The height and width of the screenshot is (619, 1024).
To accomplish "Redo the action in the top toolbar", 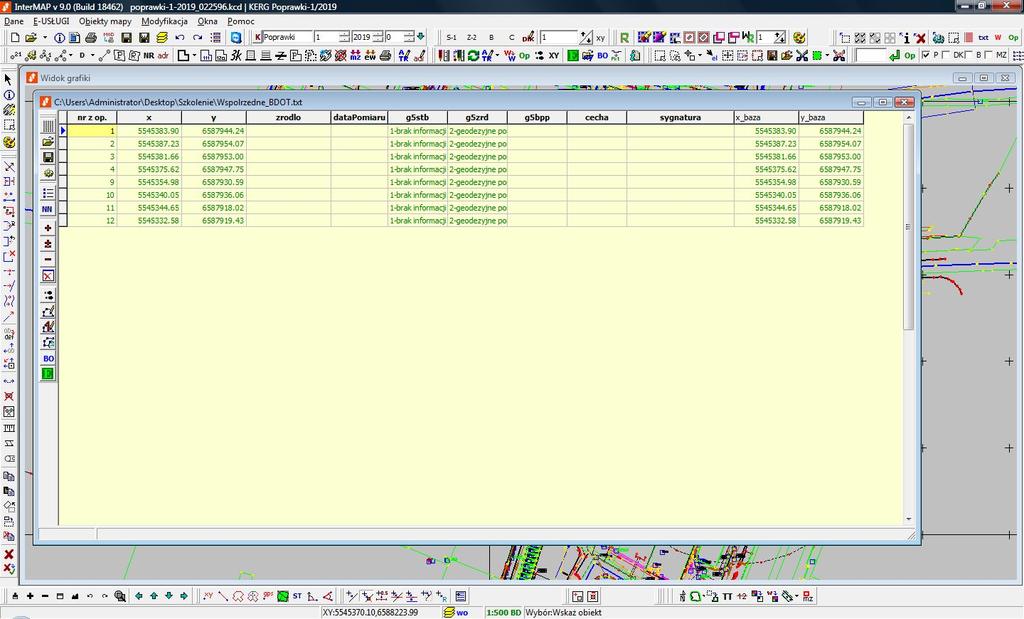I will 197,38.
